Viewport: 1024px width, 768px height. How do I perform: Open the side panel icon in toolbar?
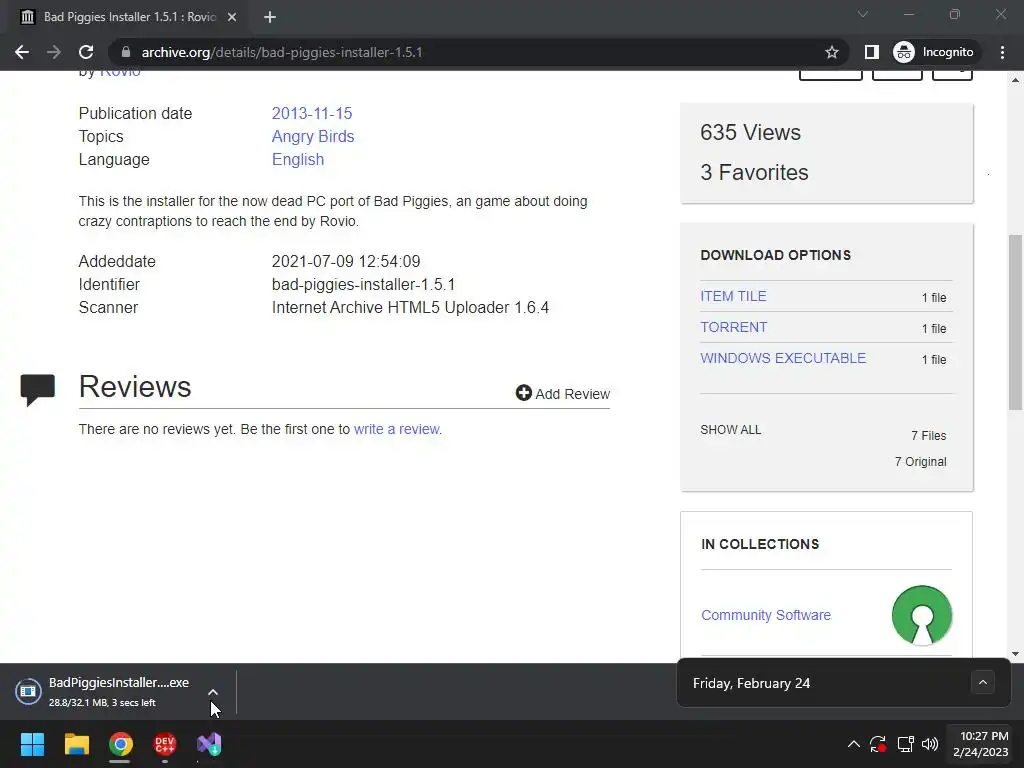click(872, 52)
